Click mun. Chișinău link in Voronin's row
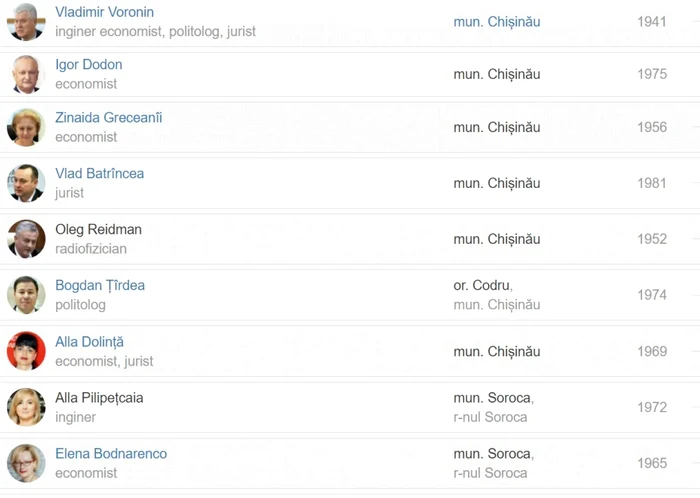The width and height of the screenshot is (700, 498). pos(497,22)
